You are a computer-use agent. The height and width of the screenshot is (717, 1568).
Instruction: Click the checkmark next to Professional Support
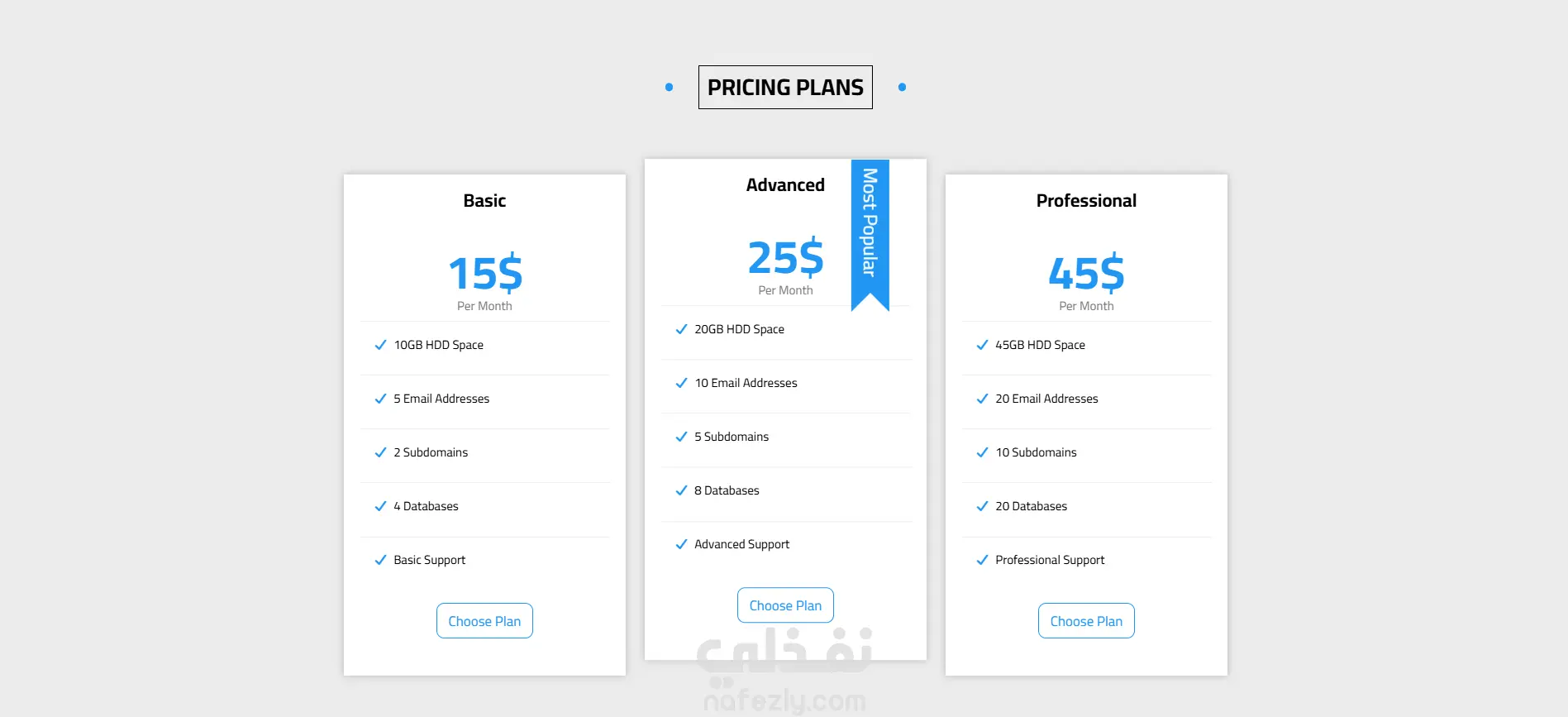tap(982, 560)
